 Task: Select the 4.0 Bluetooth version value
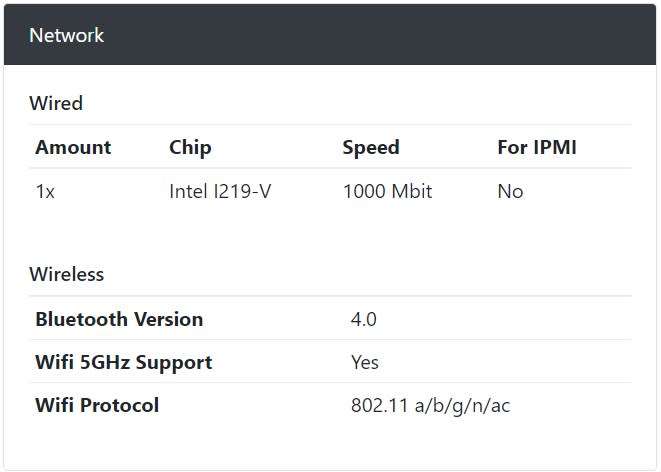[x=363, y=319]
